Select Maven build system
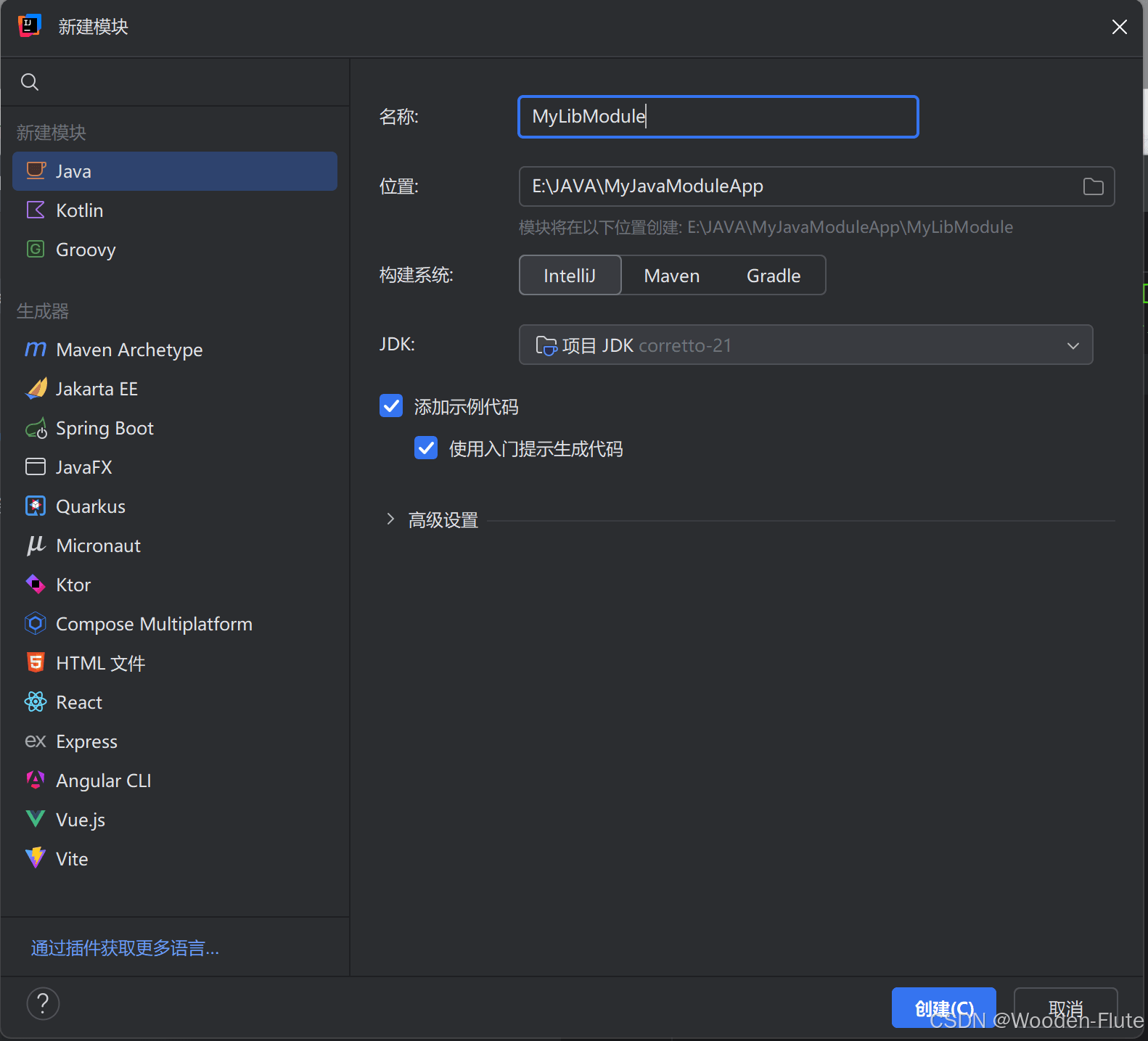1148x1041 pixels. coord(672,276)
